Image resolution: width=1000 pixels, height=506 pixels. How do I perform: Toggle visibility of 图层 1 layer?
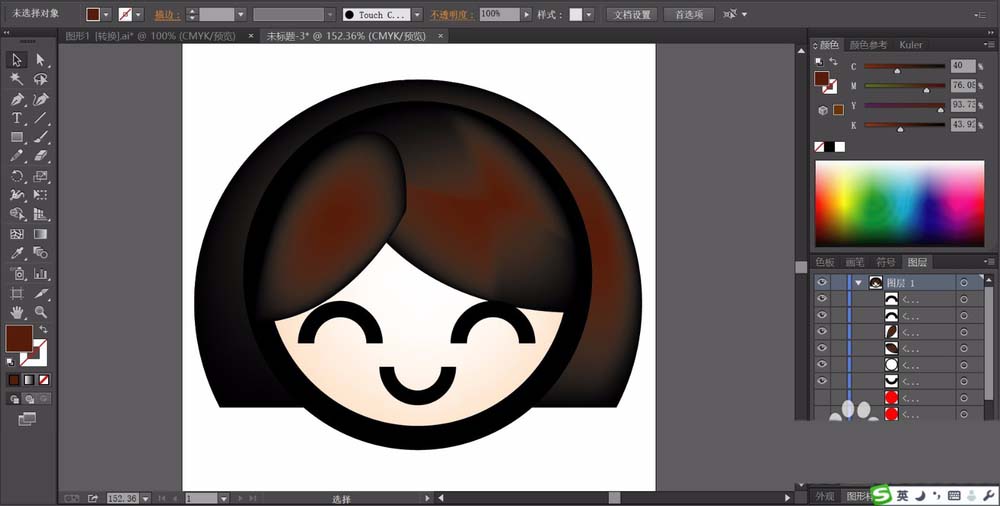pyautogui.click(x=822, y=282)
